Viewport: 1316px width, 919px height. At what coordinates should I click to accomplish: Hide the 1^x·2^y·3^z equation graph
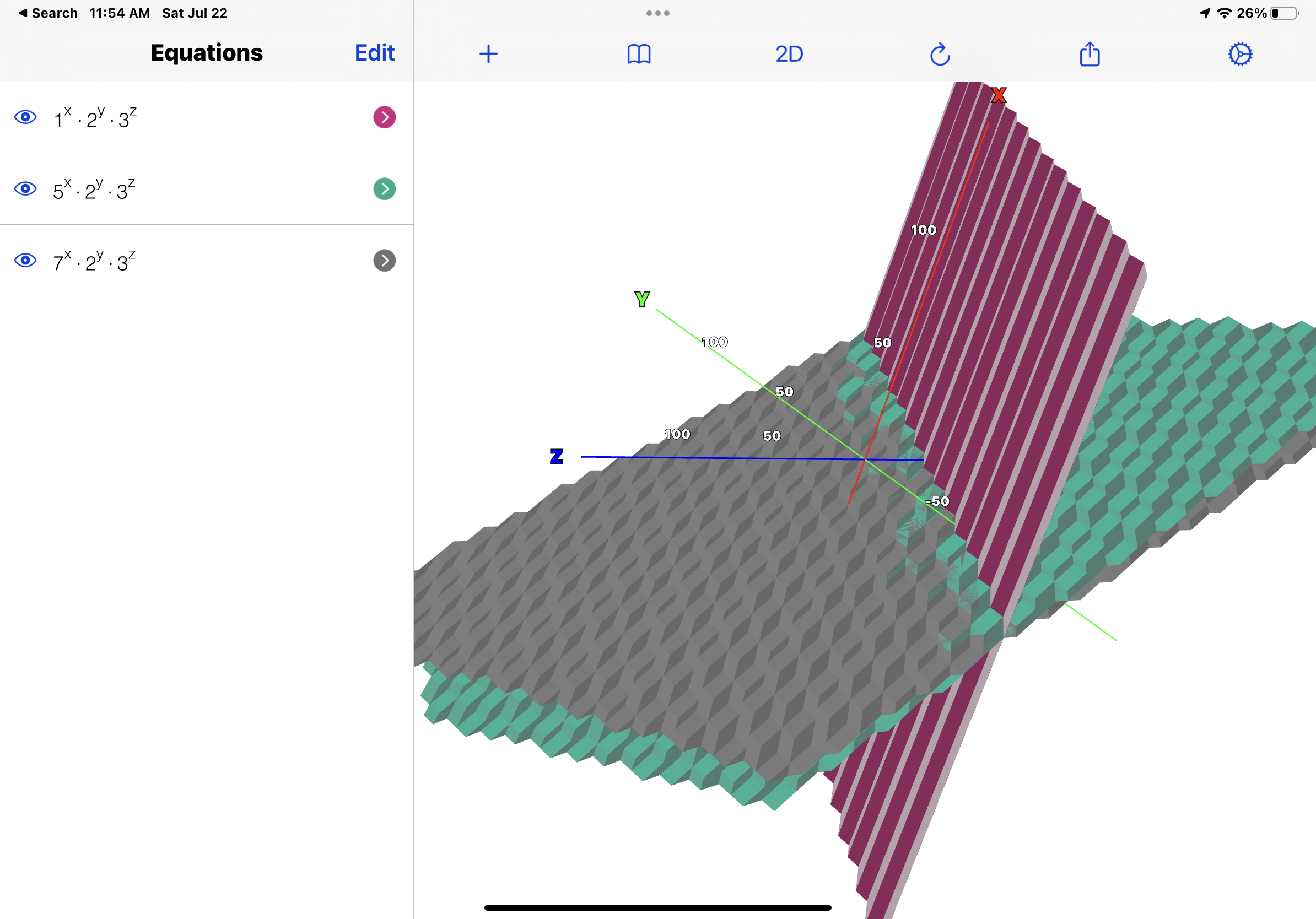pyautogui.click(x=25, y=117)
